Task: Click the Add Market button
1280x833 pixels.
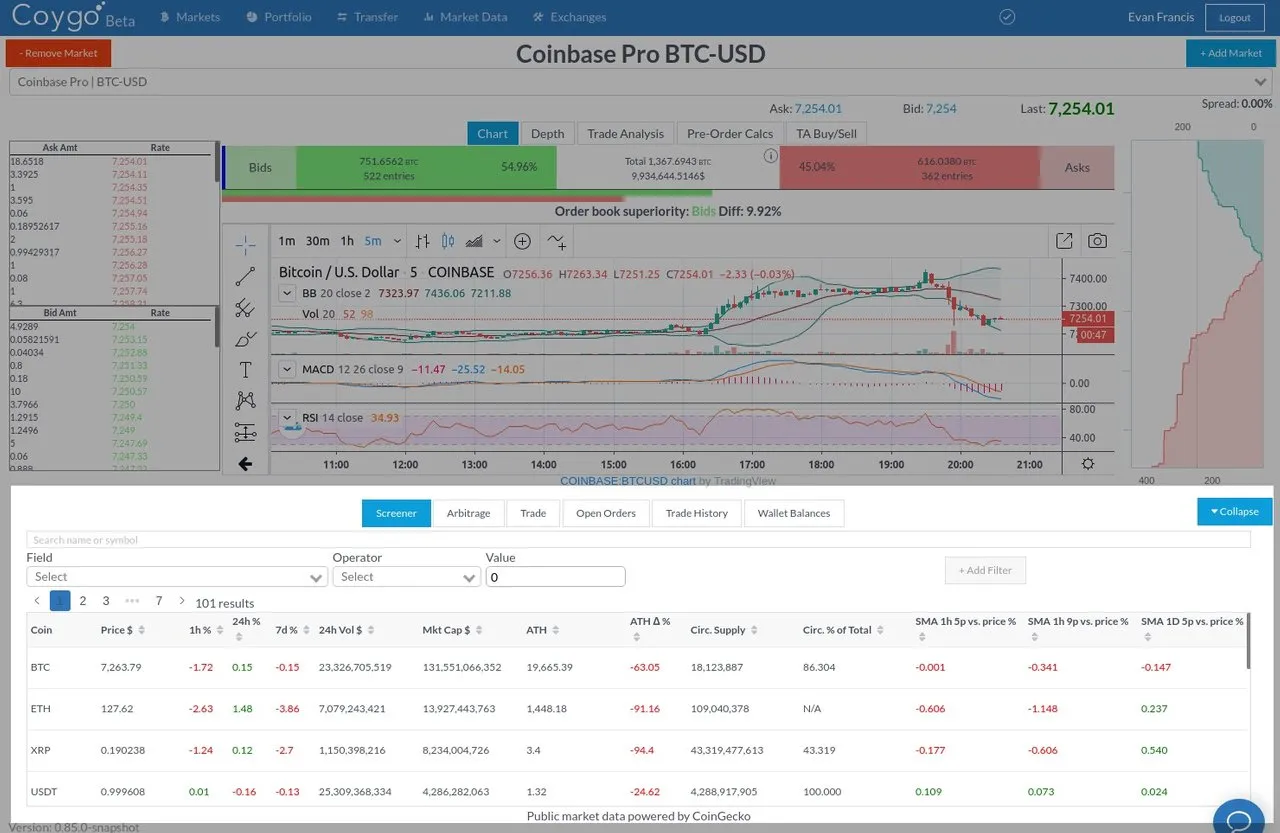Action: coord(1231,53)
